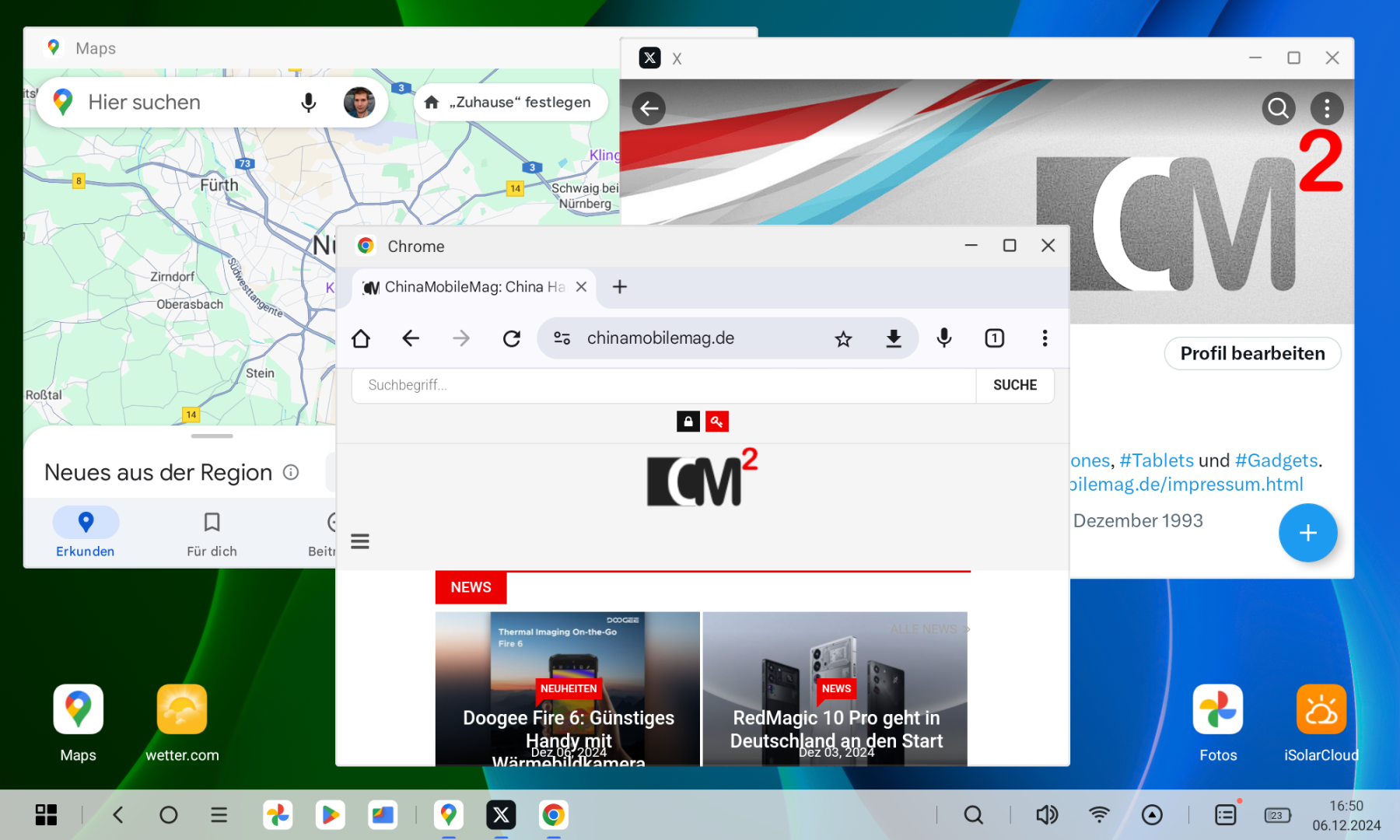Navigate back in Chrome

[411, 338]
